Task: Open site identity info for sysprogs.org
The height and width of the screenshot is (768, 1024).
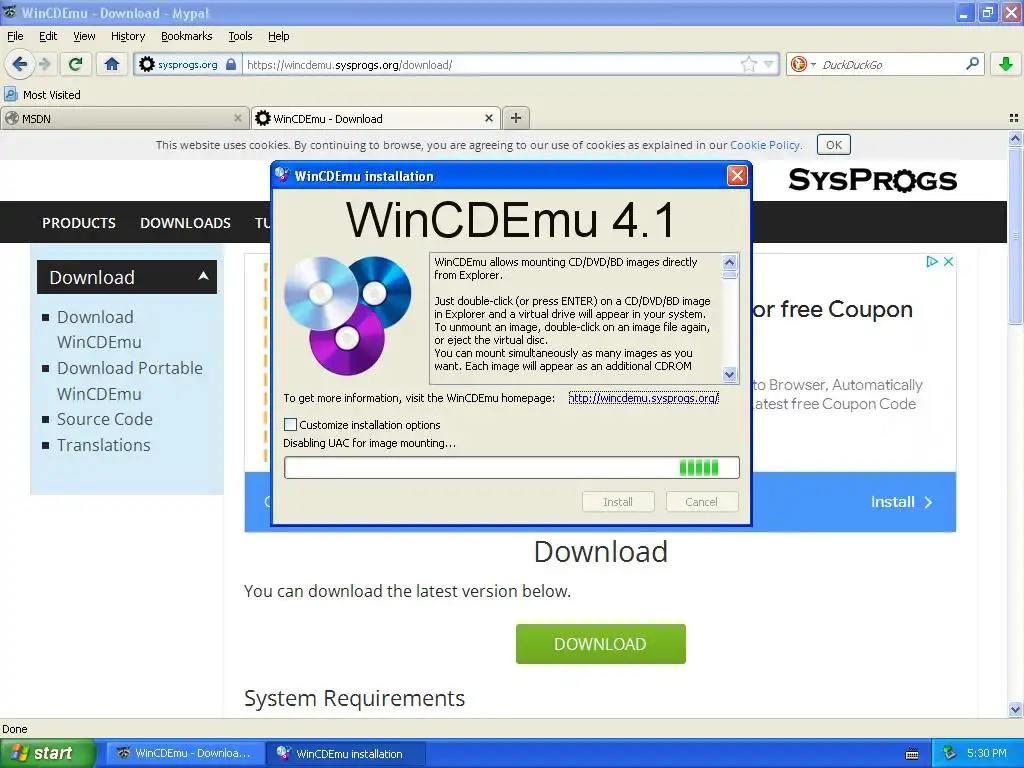Action: click(187, 65)
